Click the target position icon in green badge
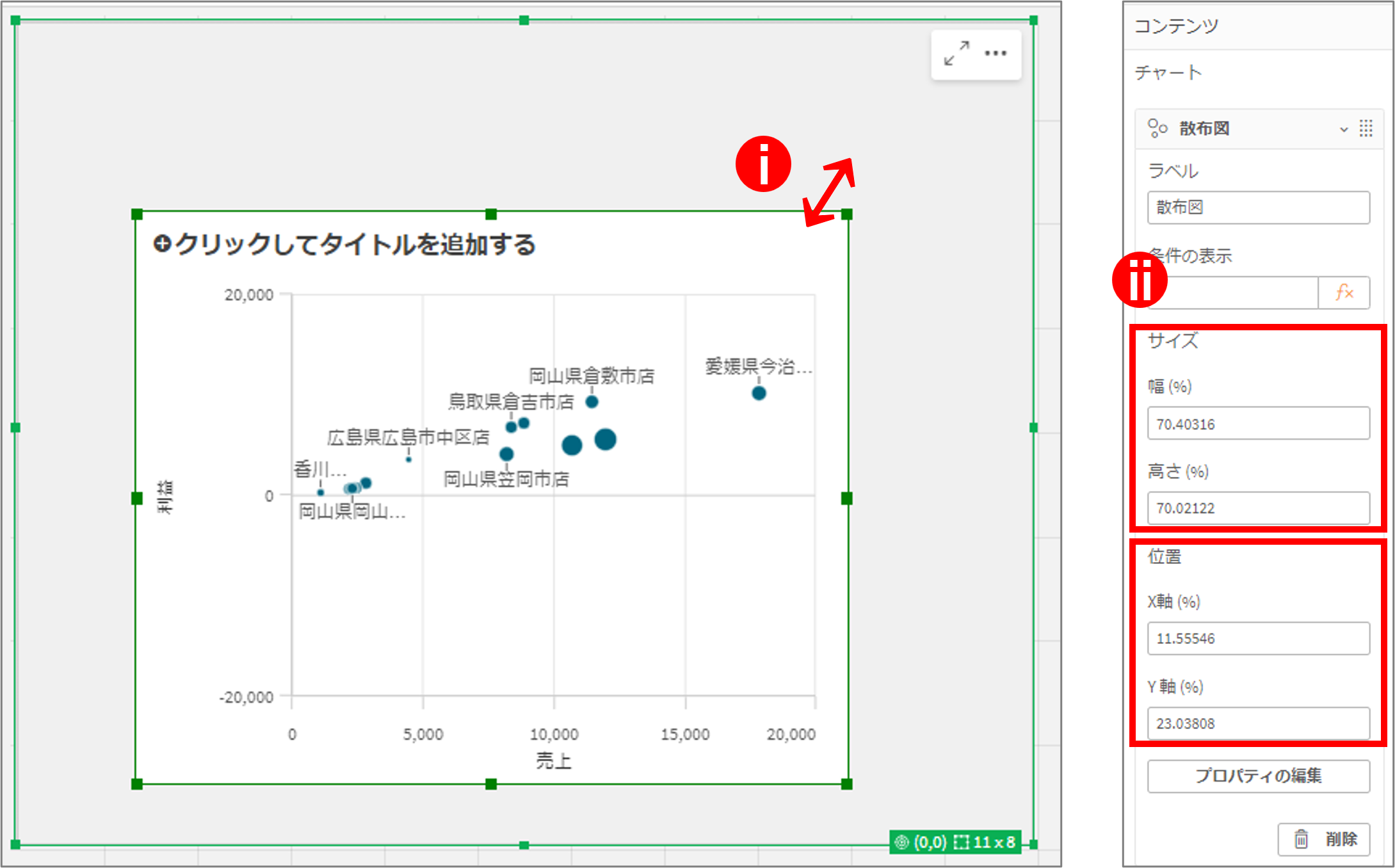This screenshot has width=1395, height=868. click(x=901, y=842)
